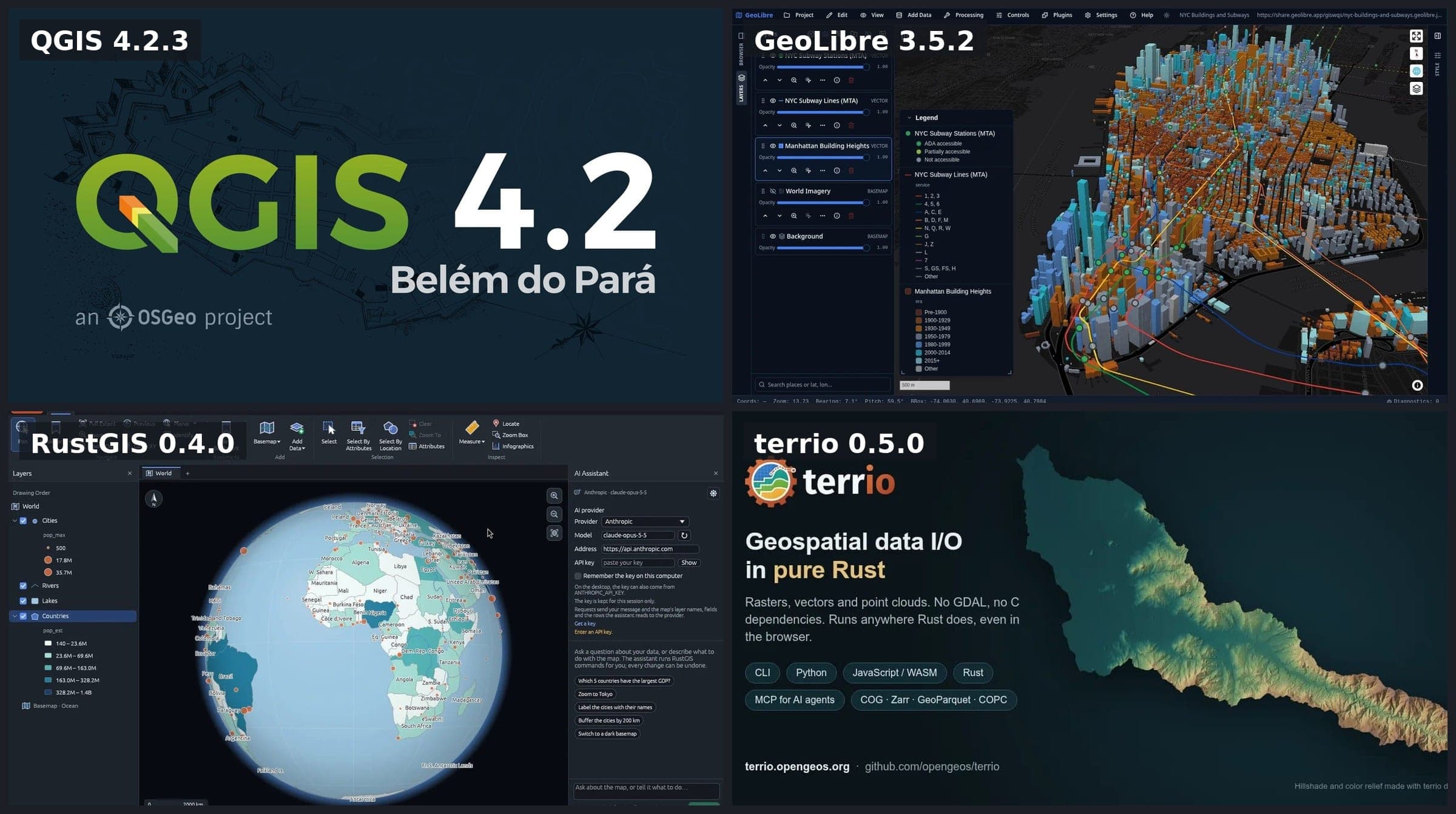Open the Get a key link
The width and height of the screenshot is (1456, 814).
pos(585,624)
